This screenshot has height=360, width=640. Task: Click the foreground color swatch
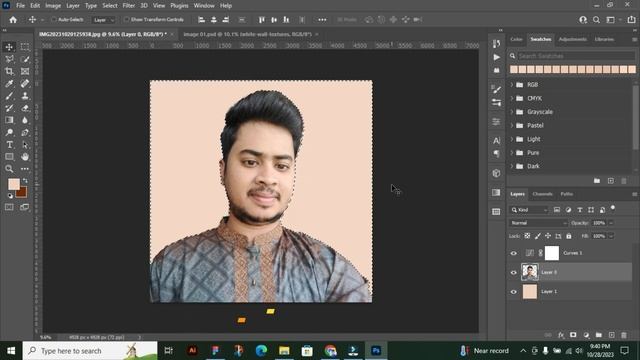click(13, 184)
